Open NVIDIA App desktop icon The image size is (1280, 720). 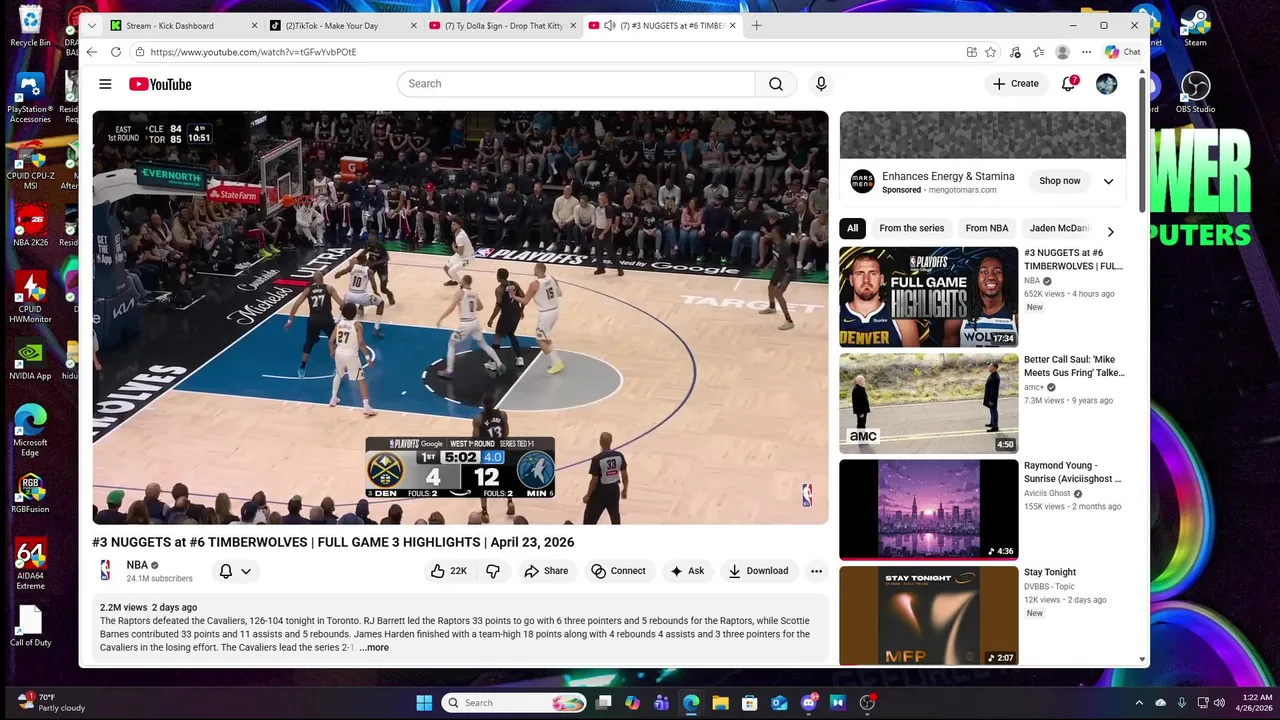30,362
